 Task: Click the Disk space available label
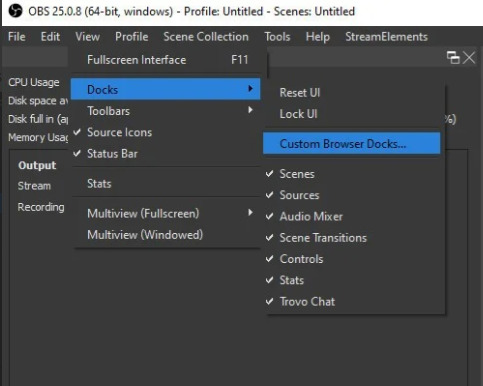pos(38,101)
